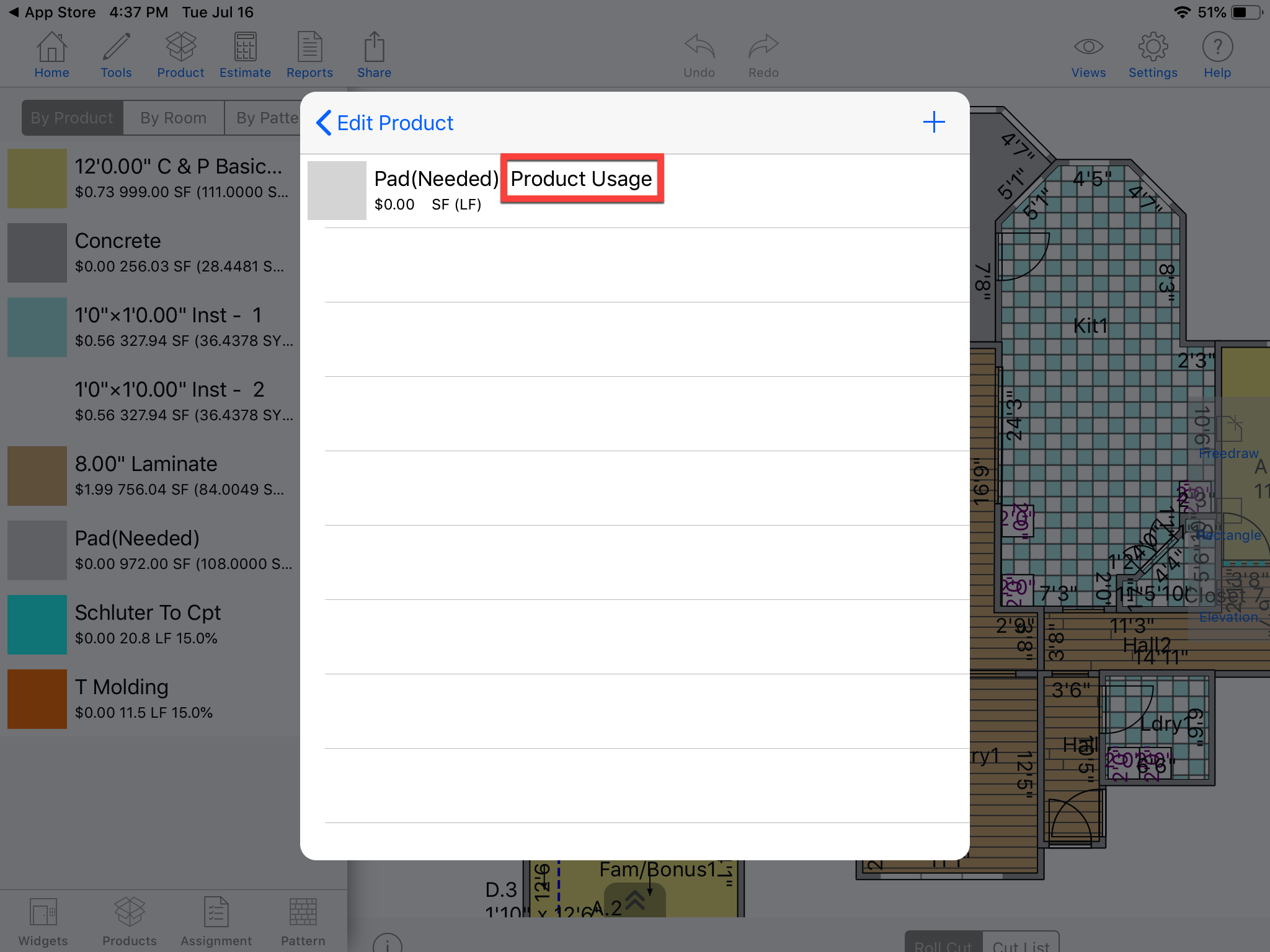1270x952 pixels.
Task: Tap the Pad(Needed) gray color swatch
Action: 337,190
